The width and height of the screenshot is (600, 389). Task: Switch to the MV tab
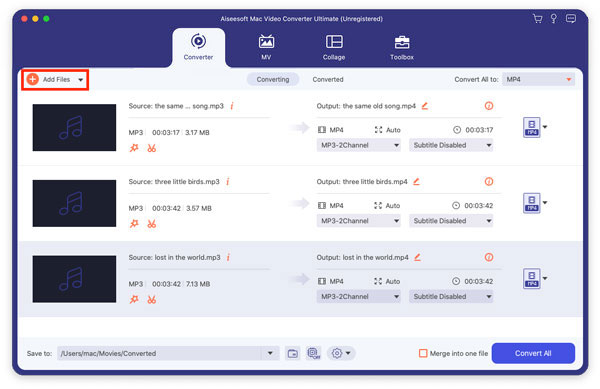click(266, 48)
